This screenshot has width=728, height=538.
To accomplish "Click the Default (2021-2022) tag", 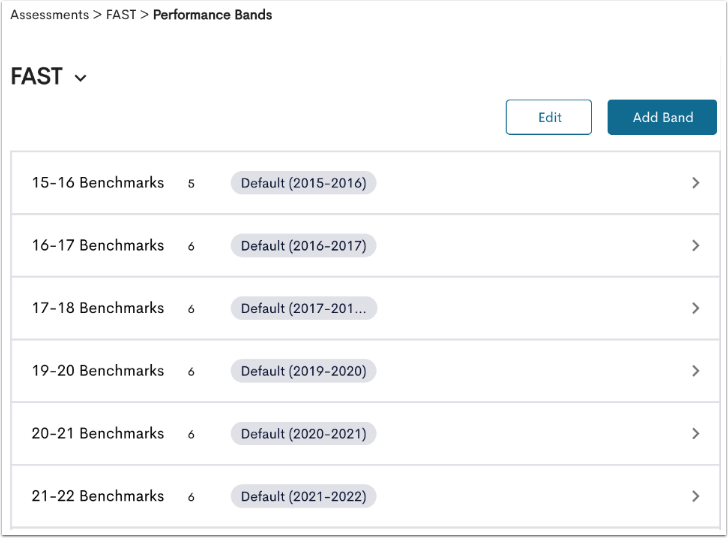I will (x=304, y=496).
